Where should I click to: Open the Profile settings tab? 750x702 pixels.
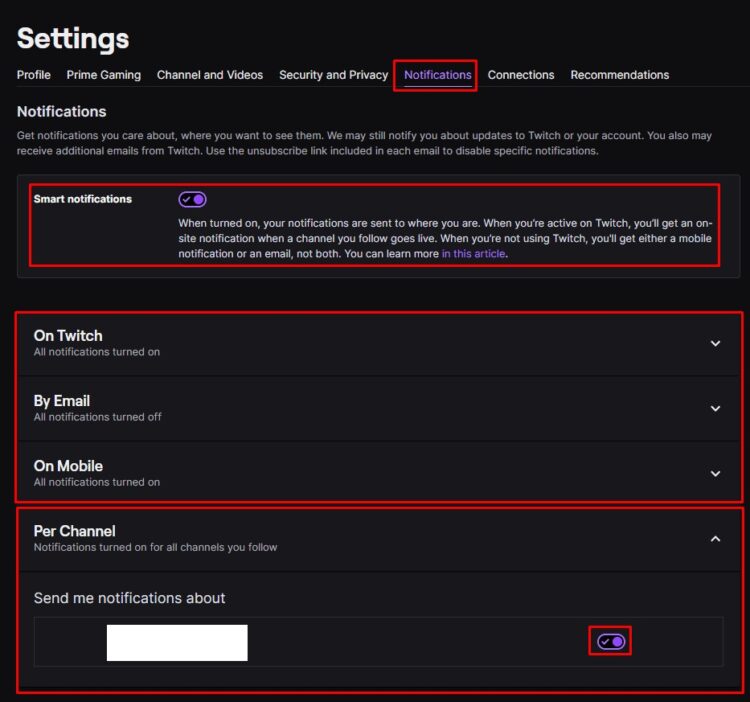point(33,75)
